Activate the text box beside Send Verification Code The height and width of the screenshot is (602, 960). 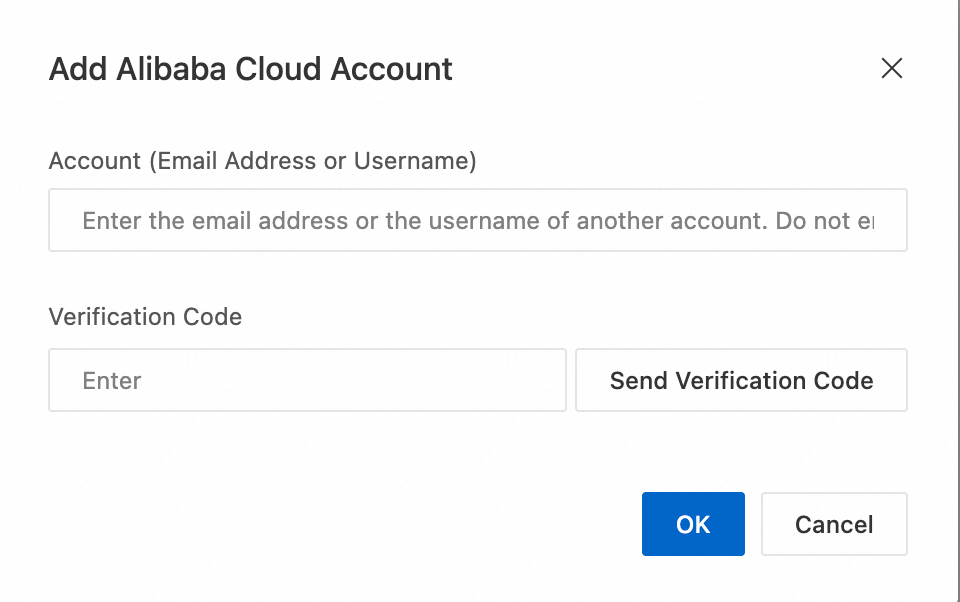[x=307, y=380]
